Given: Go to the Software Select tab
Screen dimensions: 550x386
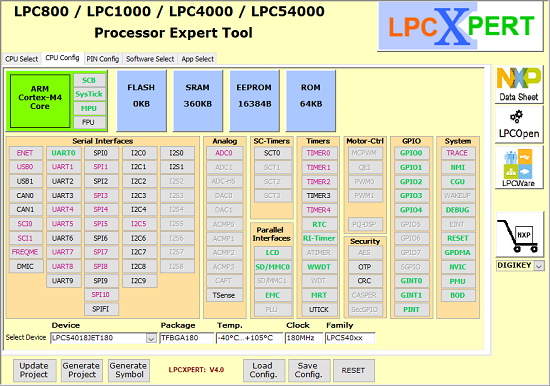Looking at the screenshot, I should pyautogui.click(x=150, y=59).
